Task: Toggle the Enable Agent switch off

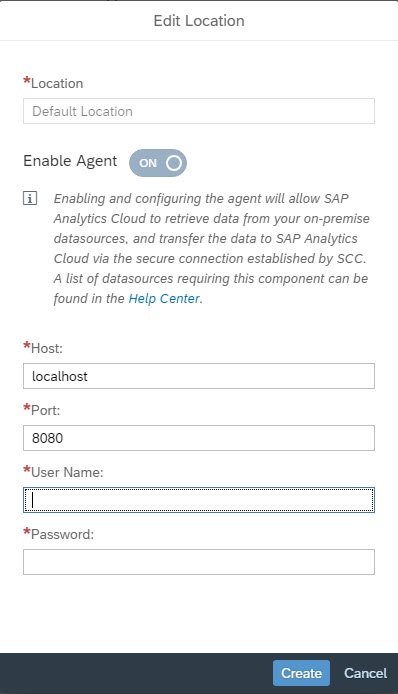Action: [x=158, y=163]
